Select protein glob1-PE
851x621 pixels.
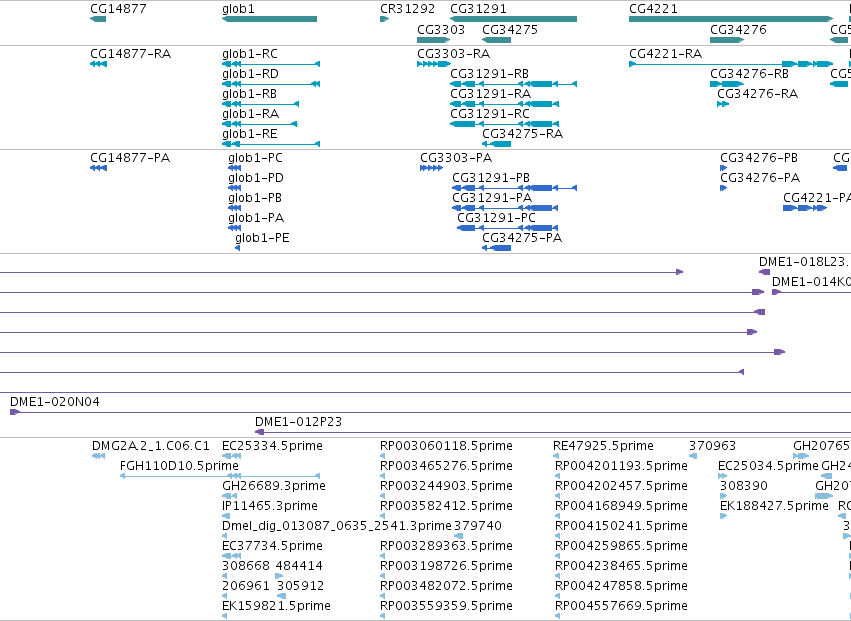(238, 248)
